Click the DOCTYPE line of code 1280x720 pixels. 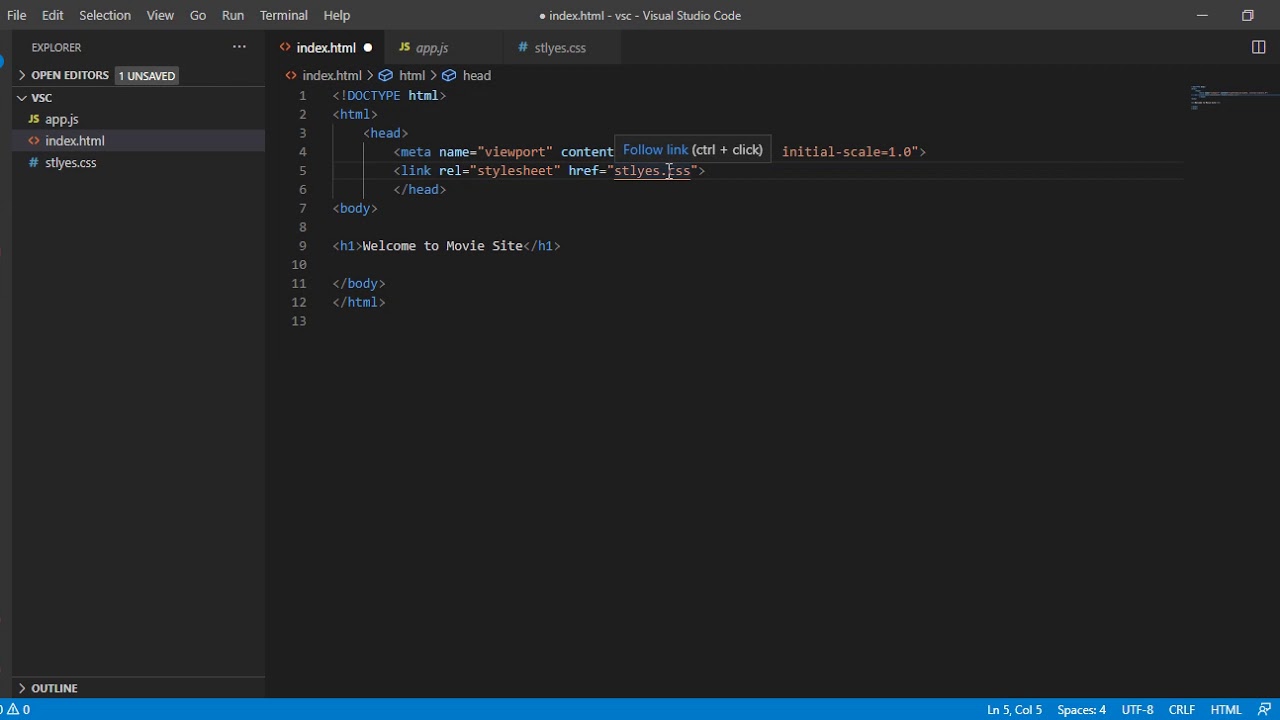point(389,96)
